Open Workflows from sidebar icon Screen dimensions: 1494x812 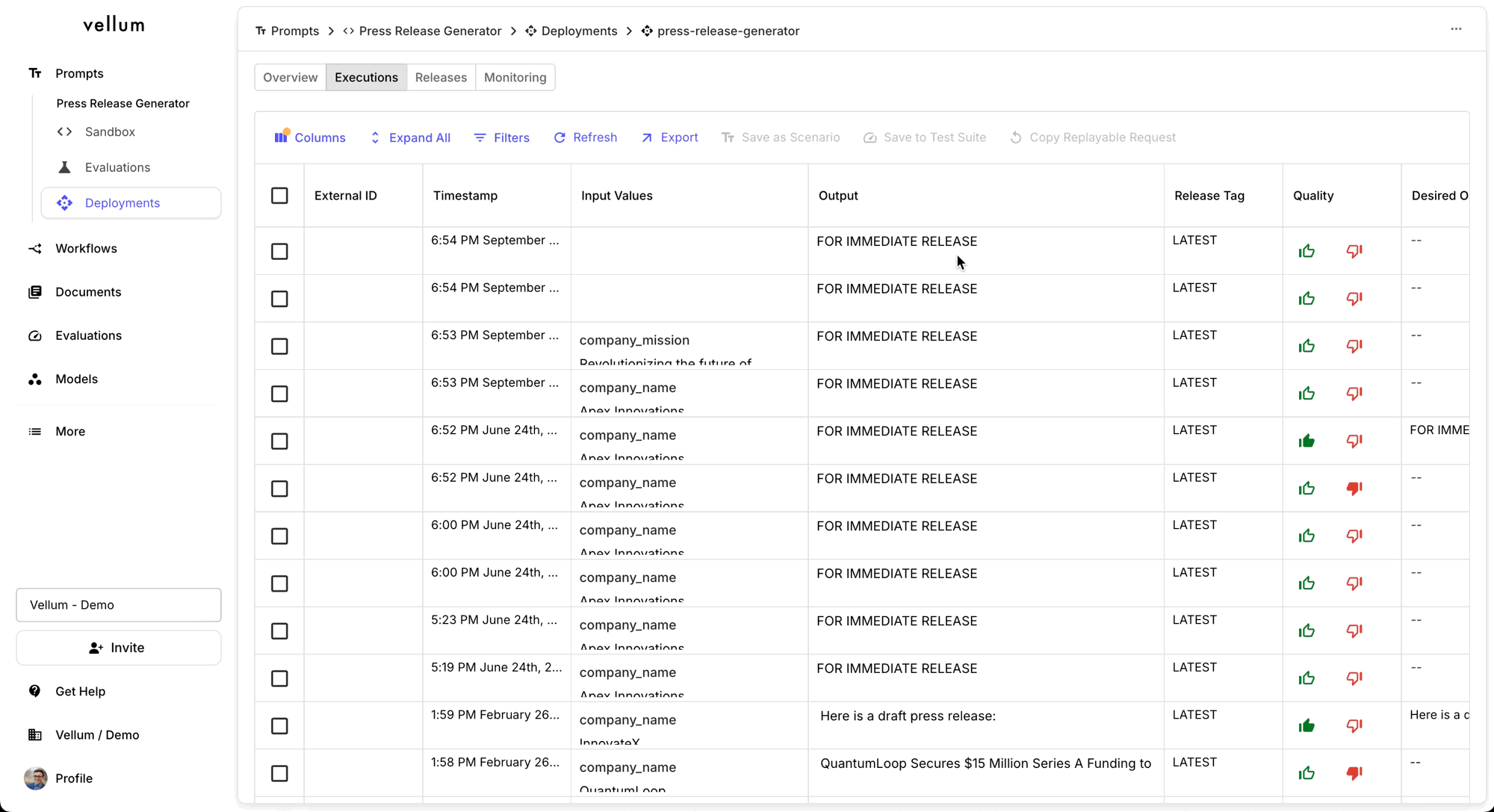click(35, 249)
